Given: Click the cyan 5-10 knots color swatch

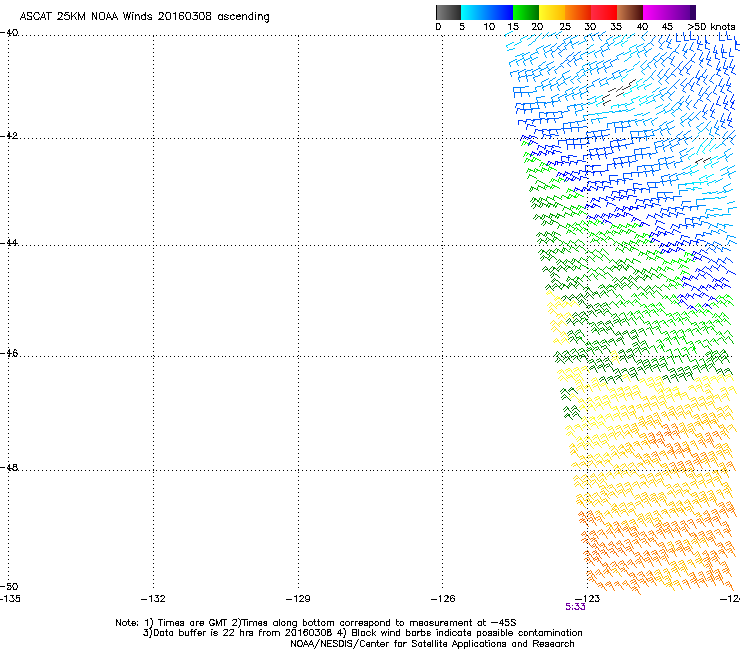Looking at the screenshot, I should click(x=473, y=12).
